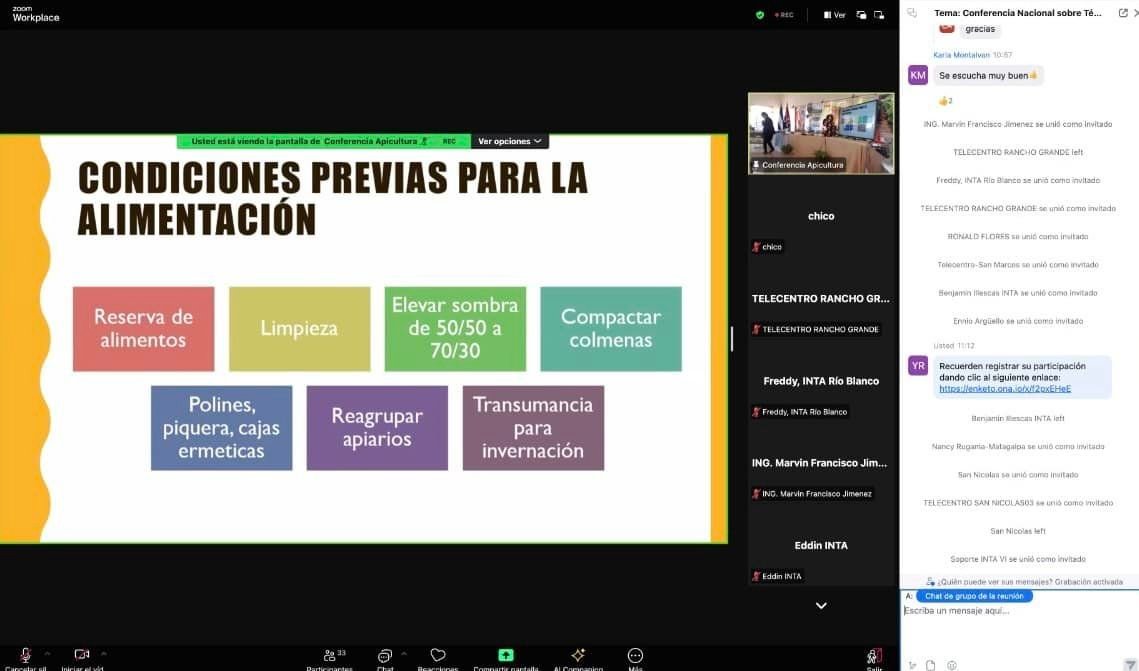The width and height of the screenshot is (1139, 671).
Task: Select Chat de grupo de la reunión recipient
Action: 974,596
